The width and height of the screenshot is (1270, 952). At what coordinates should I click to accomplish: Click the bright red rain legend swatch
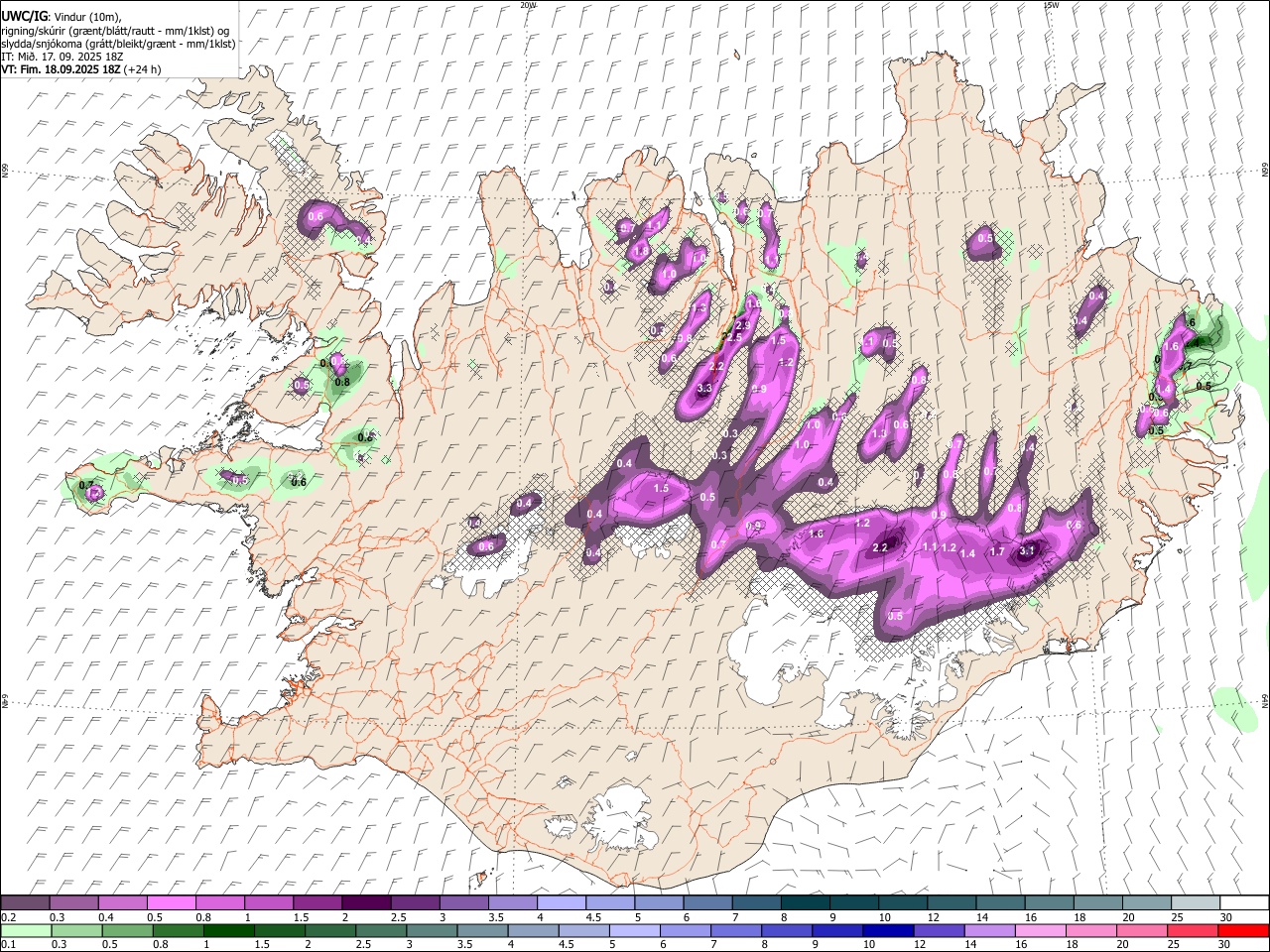[x=1243, y=930]
